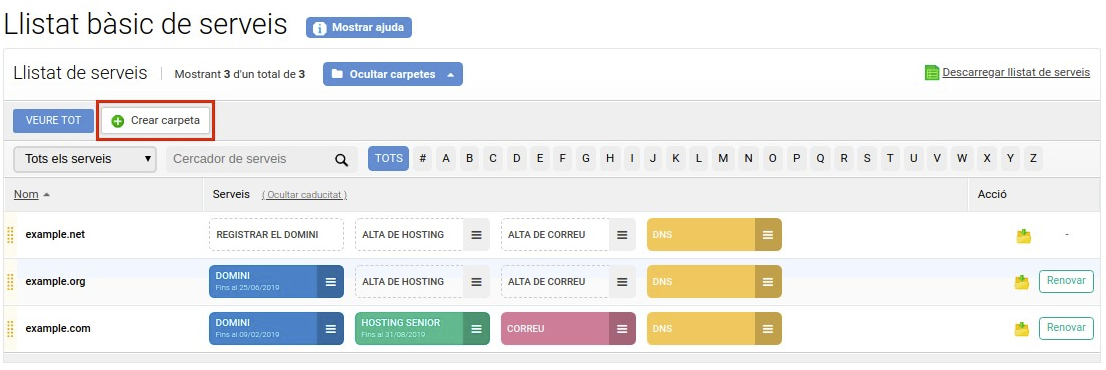1106x370 pixels.
Task: Open hamburger menu on CORREU tile
Action: [x=621, y=328]
